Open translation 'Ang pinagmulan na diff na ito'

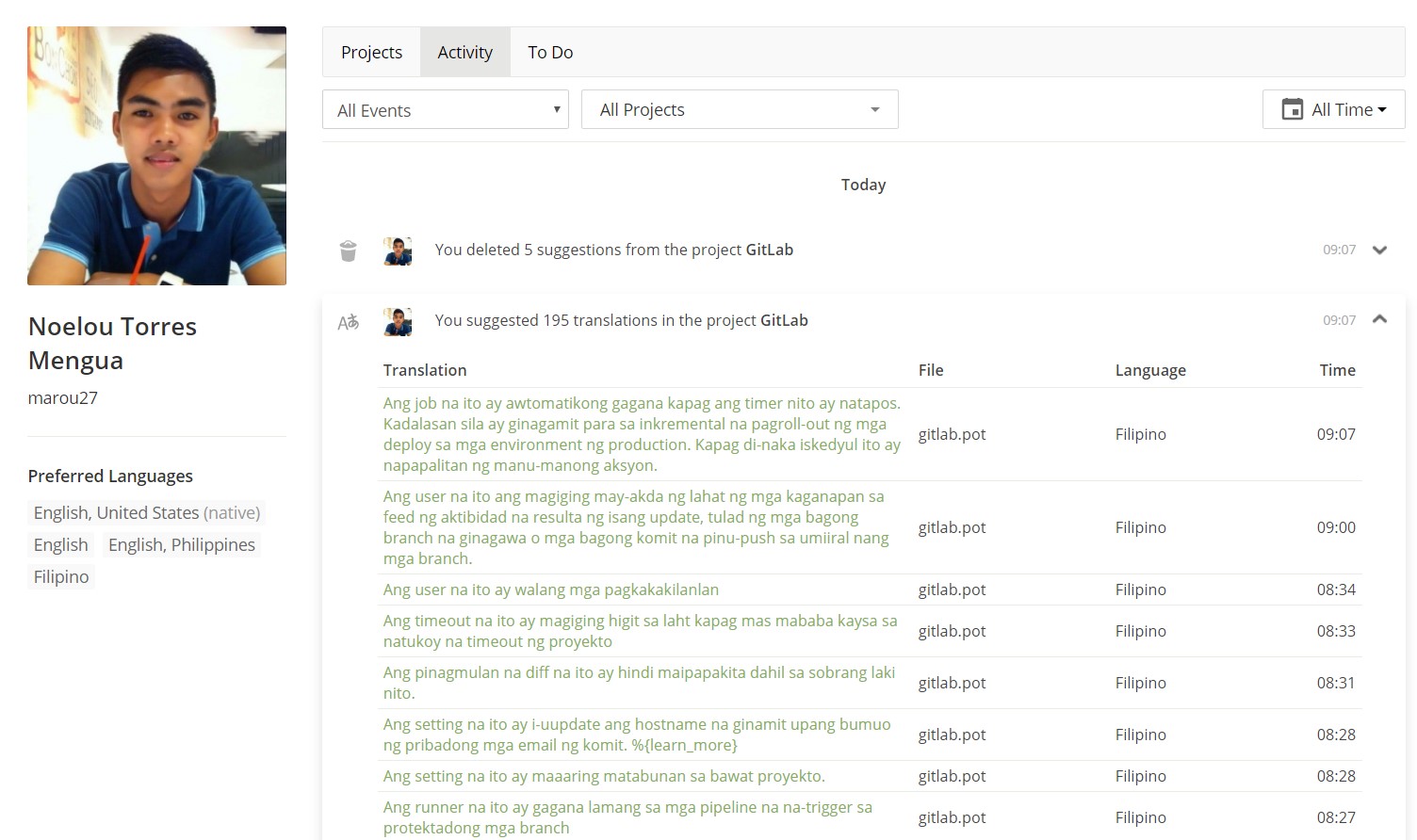point(639,683)
